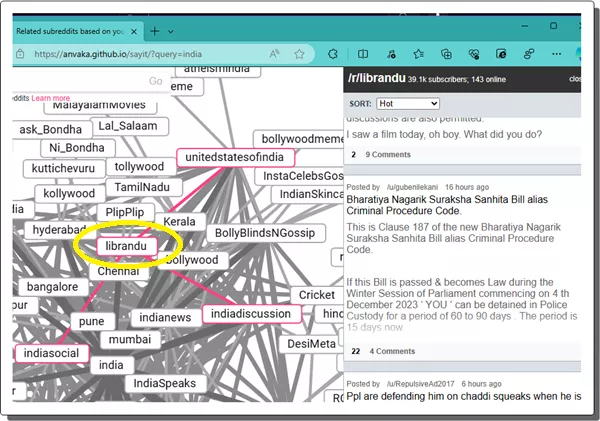
Task: Open the music note toolbar icon
Action: tap(391, 54)
